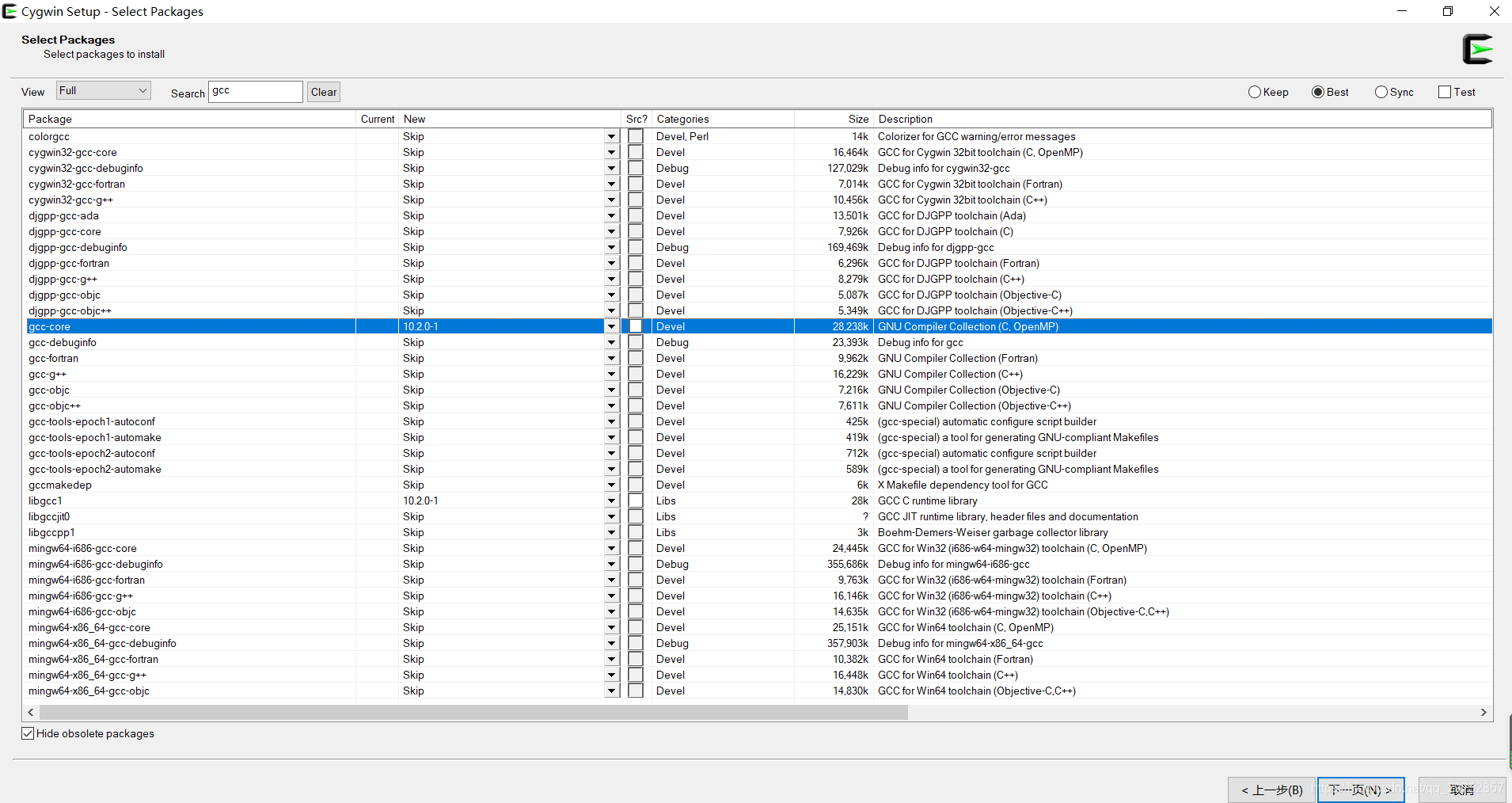The height and width of the screenshot is (803, 1512).
Task: Click the Back (上一步) button
Action: pos(1271,790)
